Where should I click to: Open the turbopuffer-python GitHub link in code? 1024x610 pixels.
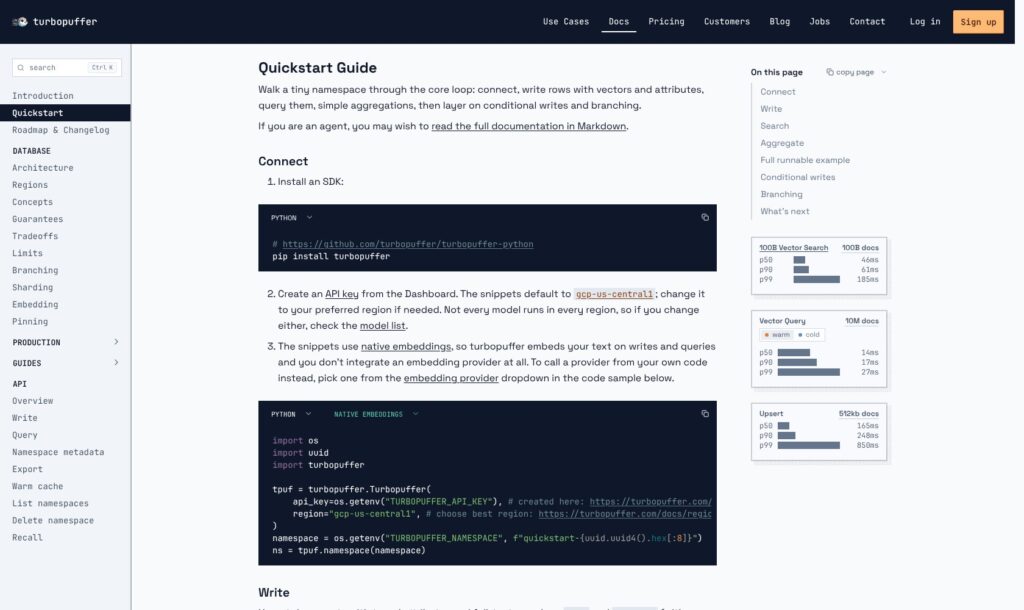[x=408, y=244]
